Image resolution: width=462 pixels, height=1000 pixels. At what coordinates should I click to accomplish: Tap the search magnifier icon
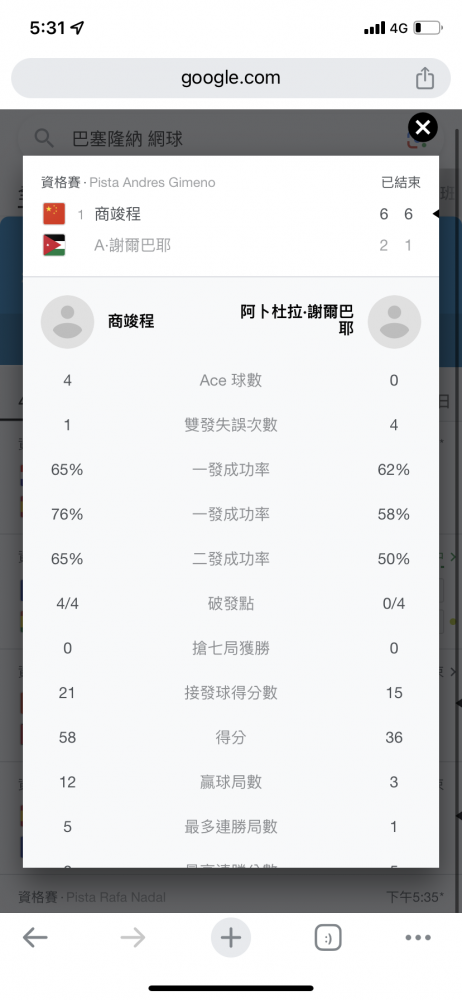coord(44,138)
